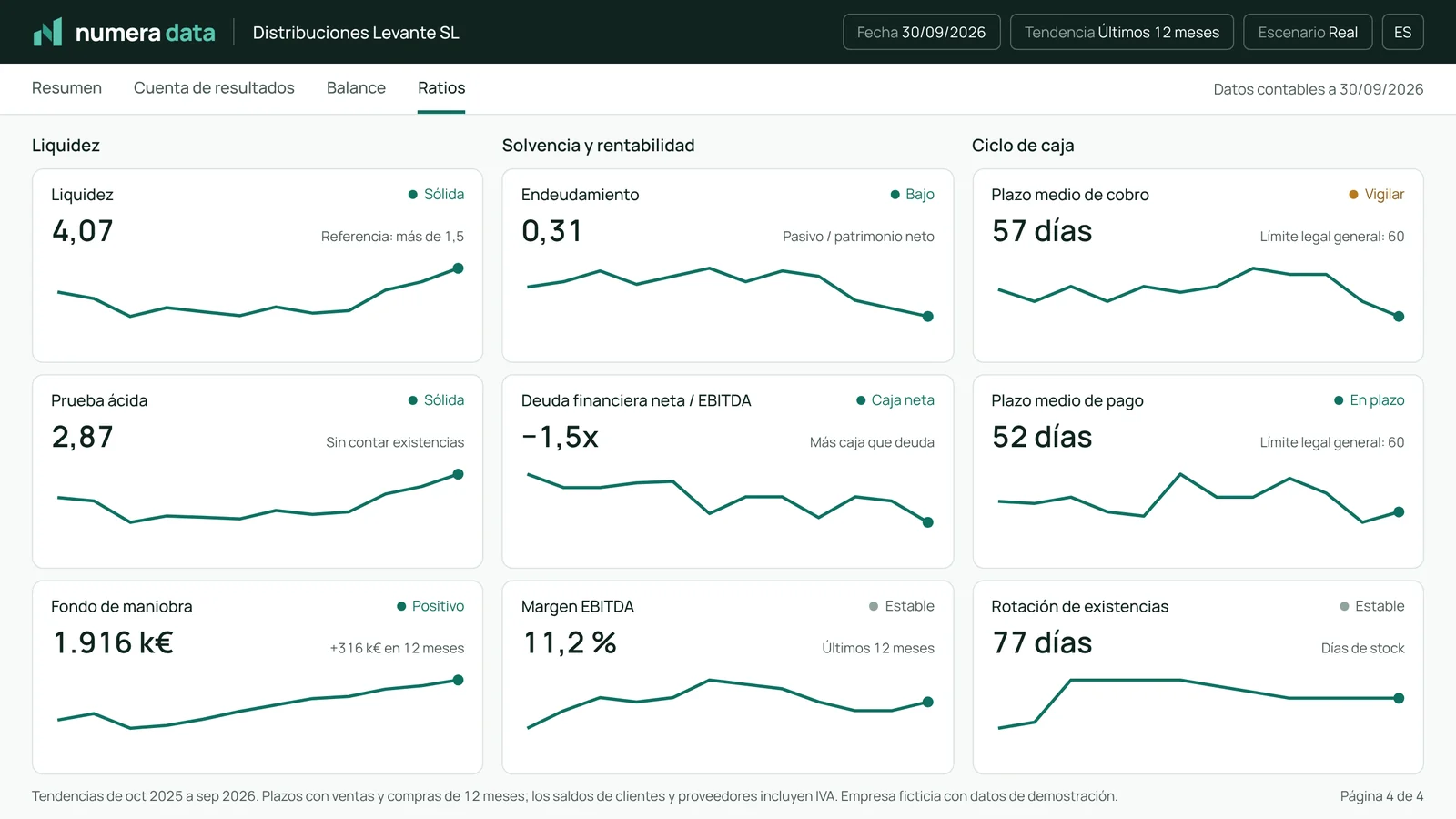Viewport: 1456px width, 819px height.
Task: Click the Referencia: más de 1,5 note
Action: click(x=392, y=237)
